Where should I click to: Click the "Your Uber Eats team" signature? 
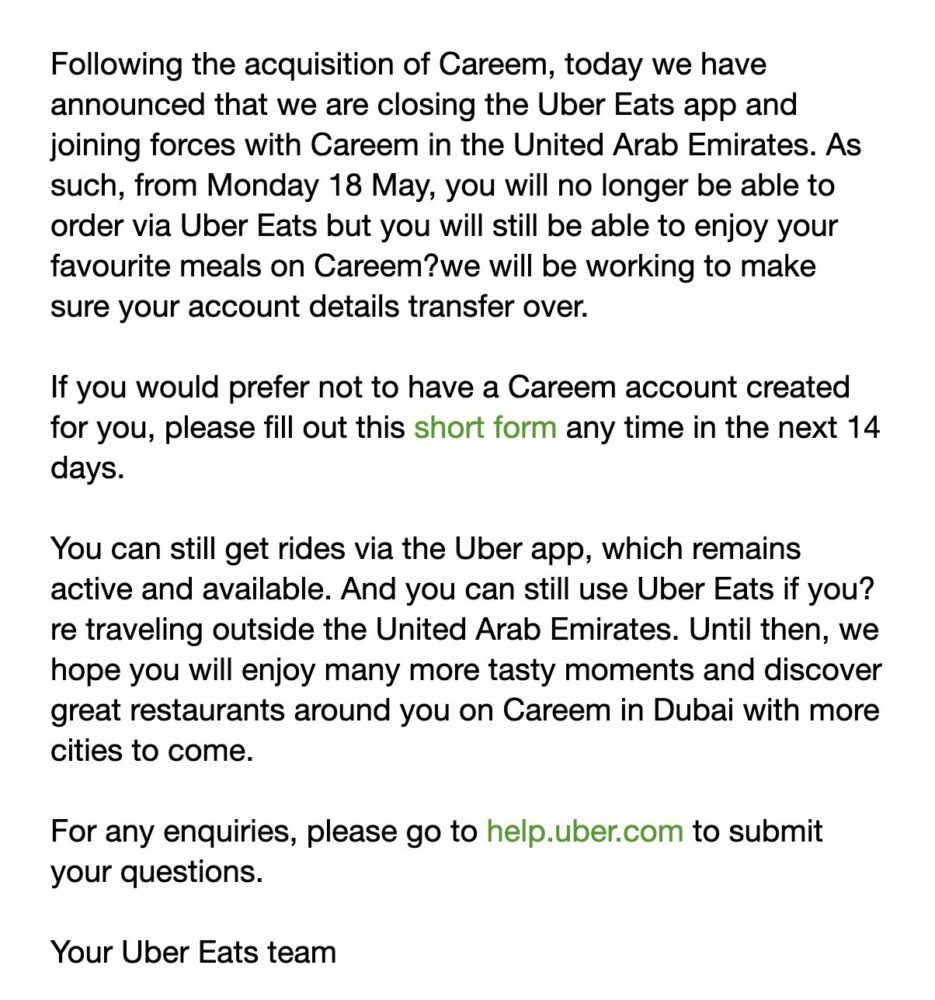[193, 952]
